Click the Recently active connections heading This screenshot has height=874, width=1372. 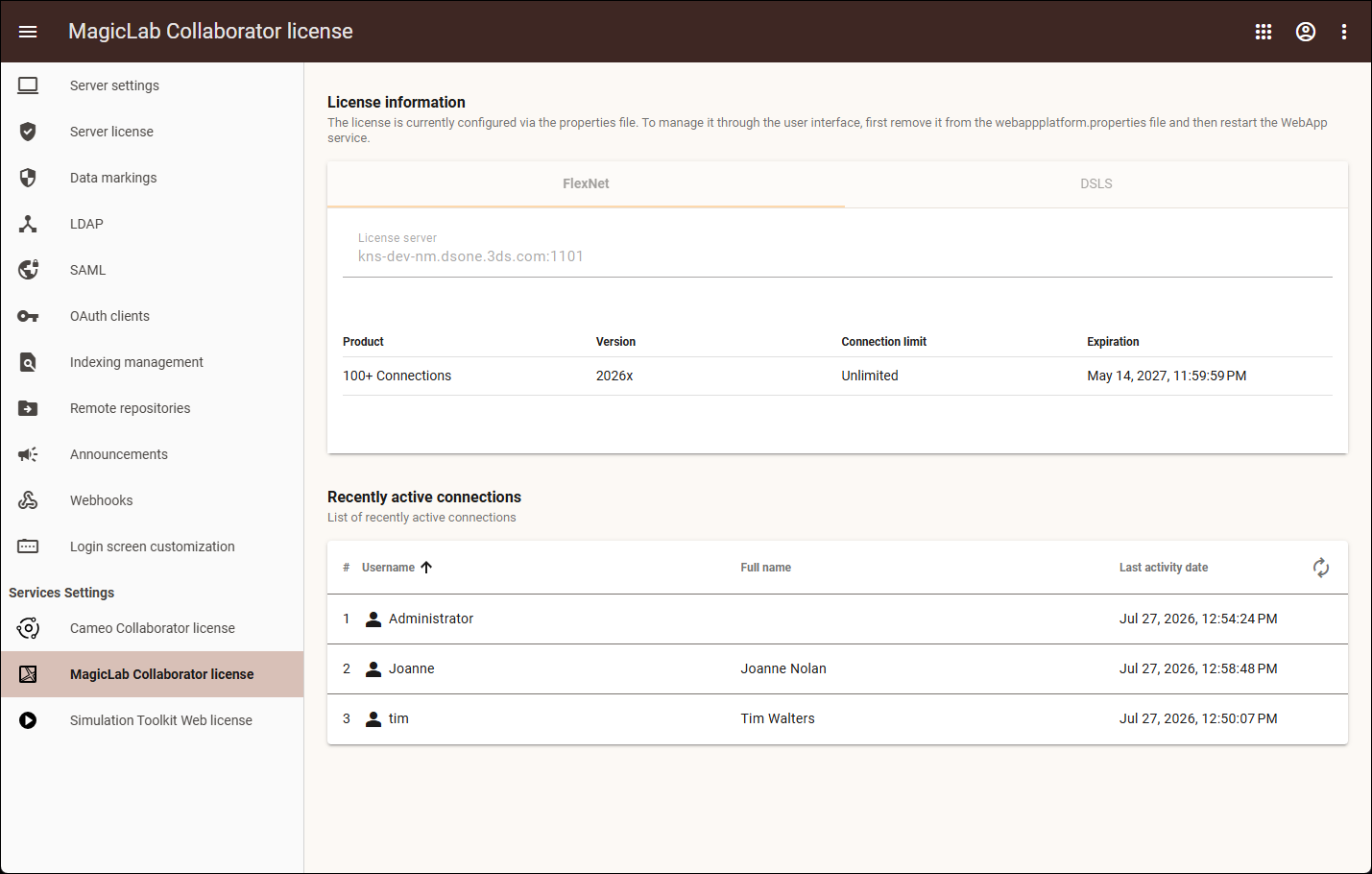(x=424, y=497)
